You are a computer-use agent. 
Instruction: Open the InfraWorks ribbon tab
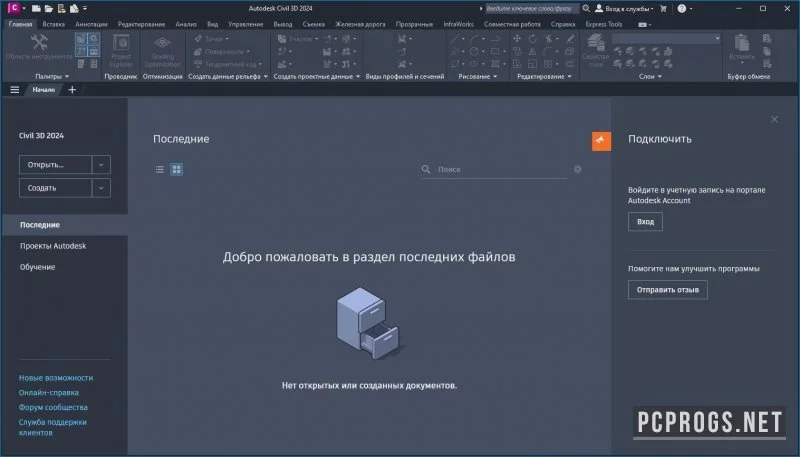click(458, 24)
